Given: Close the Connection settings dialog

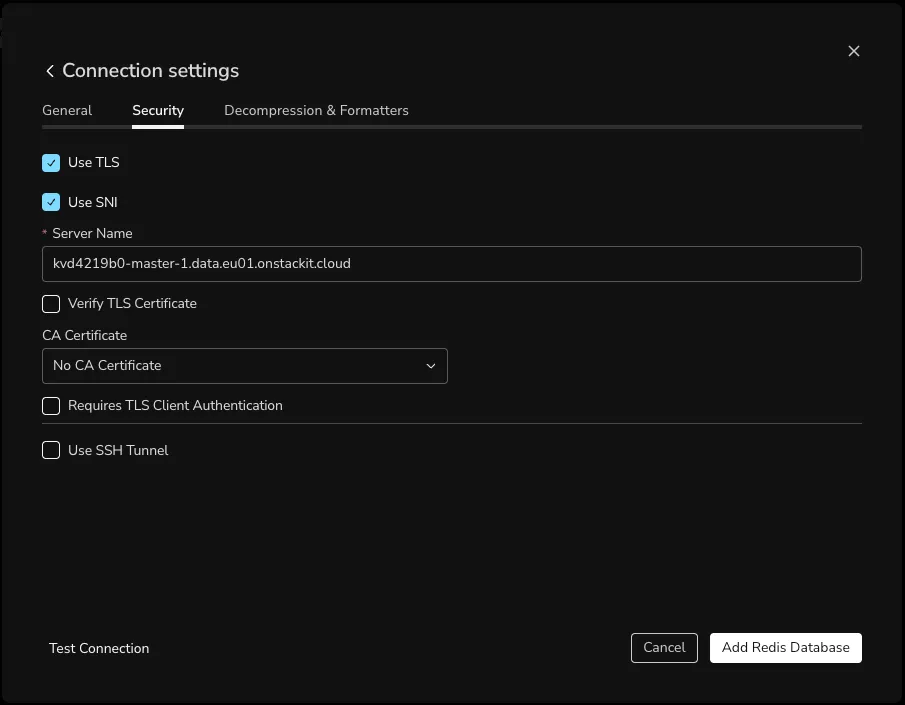Looking at the screenshot, I should pos(854,51).
